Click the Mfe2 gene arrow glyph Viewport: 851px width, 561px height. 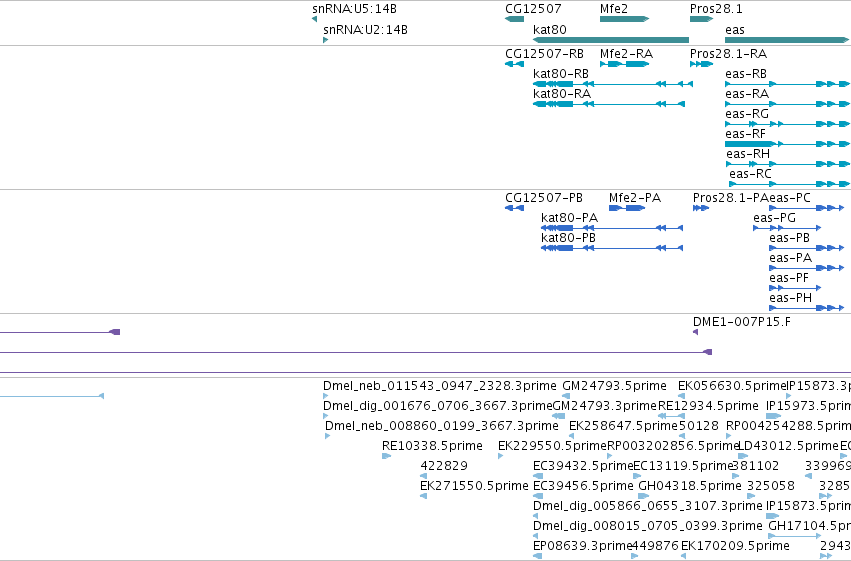pos(624,19)
